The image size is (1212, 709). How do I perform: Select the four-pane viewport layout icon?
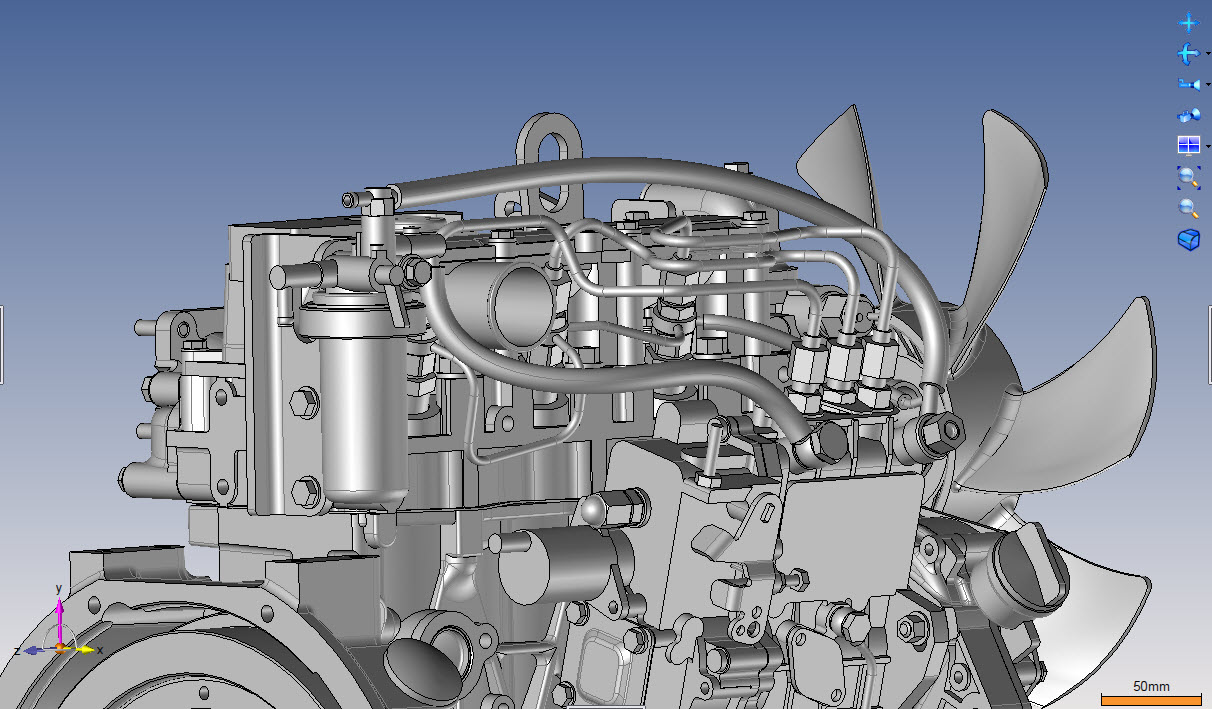click(x=1188, y=145)
